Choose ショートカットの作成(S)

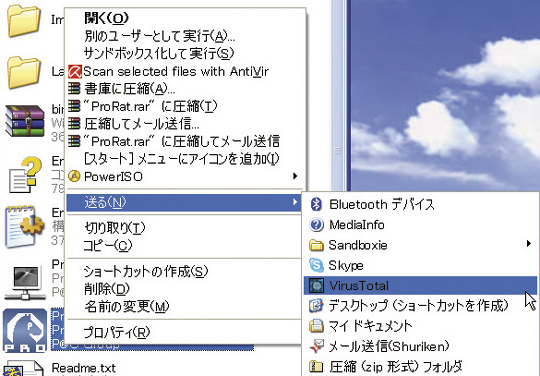(185, 271)
